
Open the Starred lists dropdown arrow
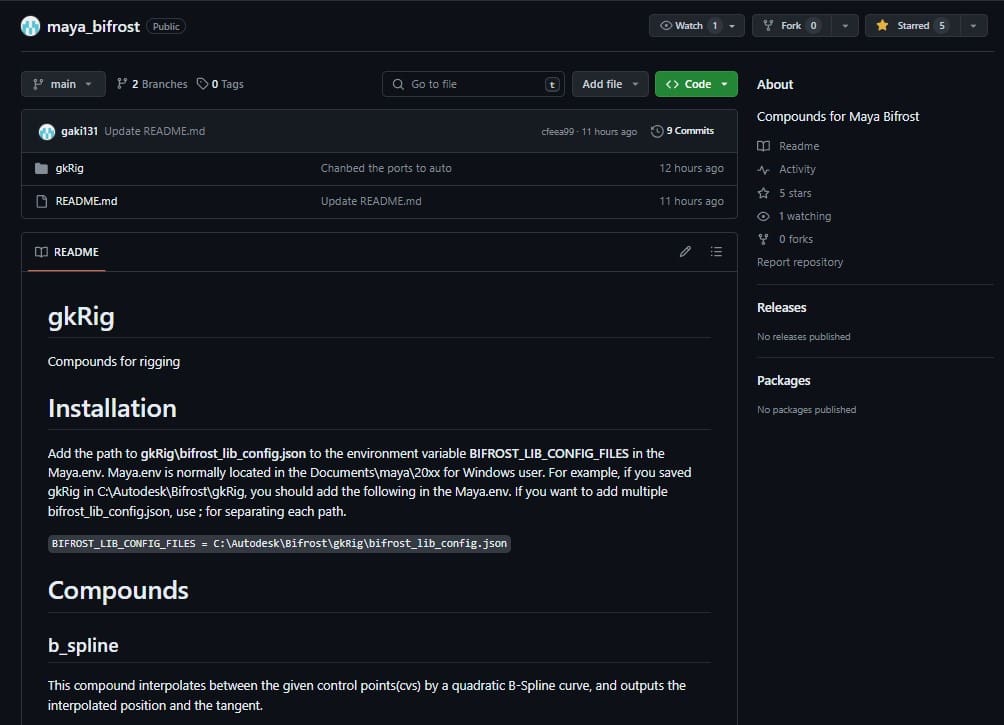point(973,26)
